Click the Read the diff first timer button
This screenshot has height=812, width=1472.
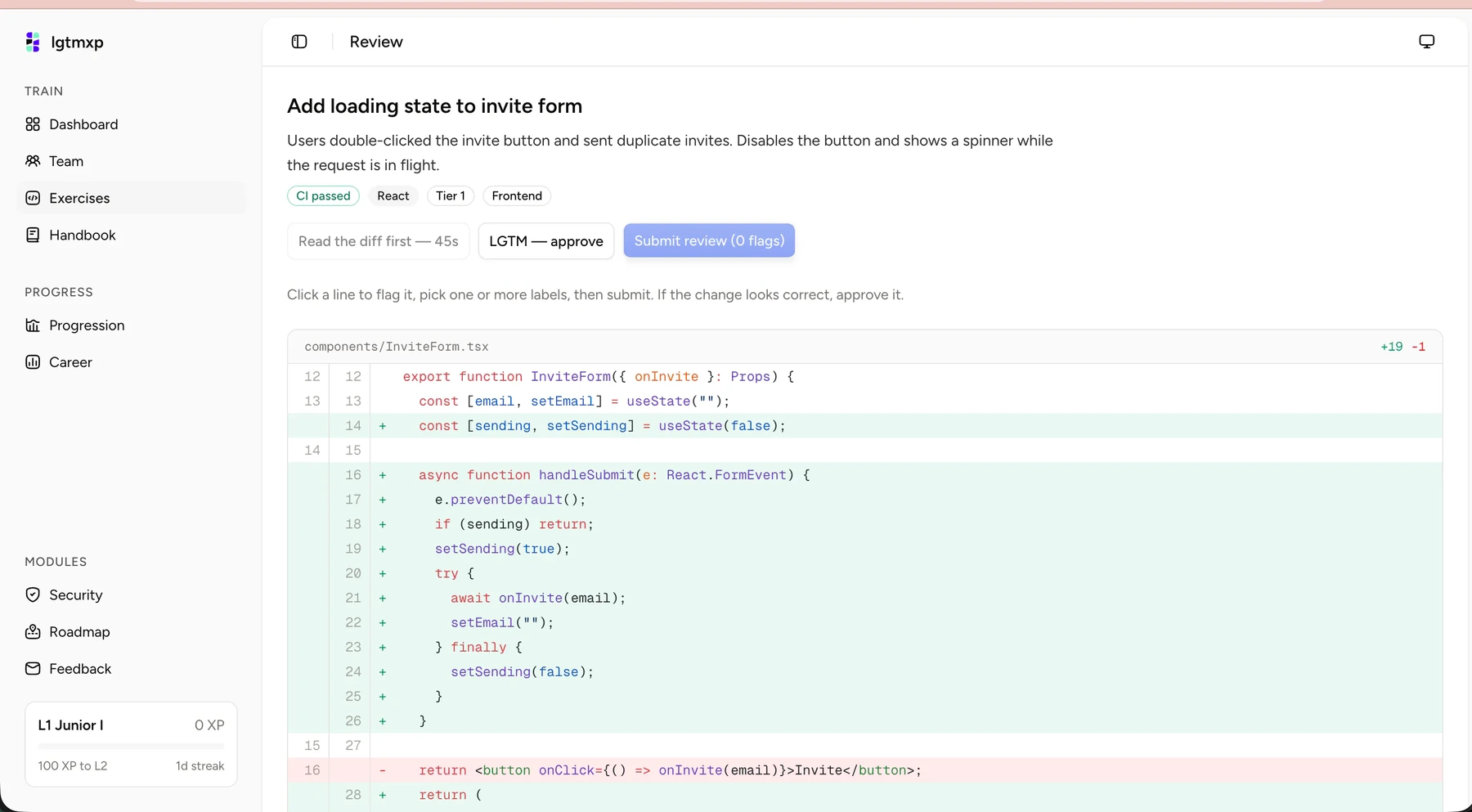click(379, 241)
